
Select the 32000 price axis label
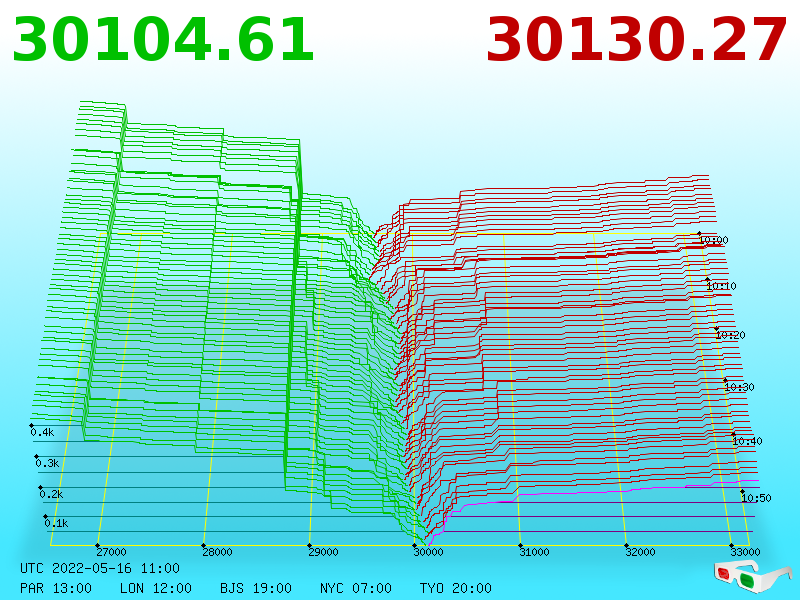(640, 552)
